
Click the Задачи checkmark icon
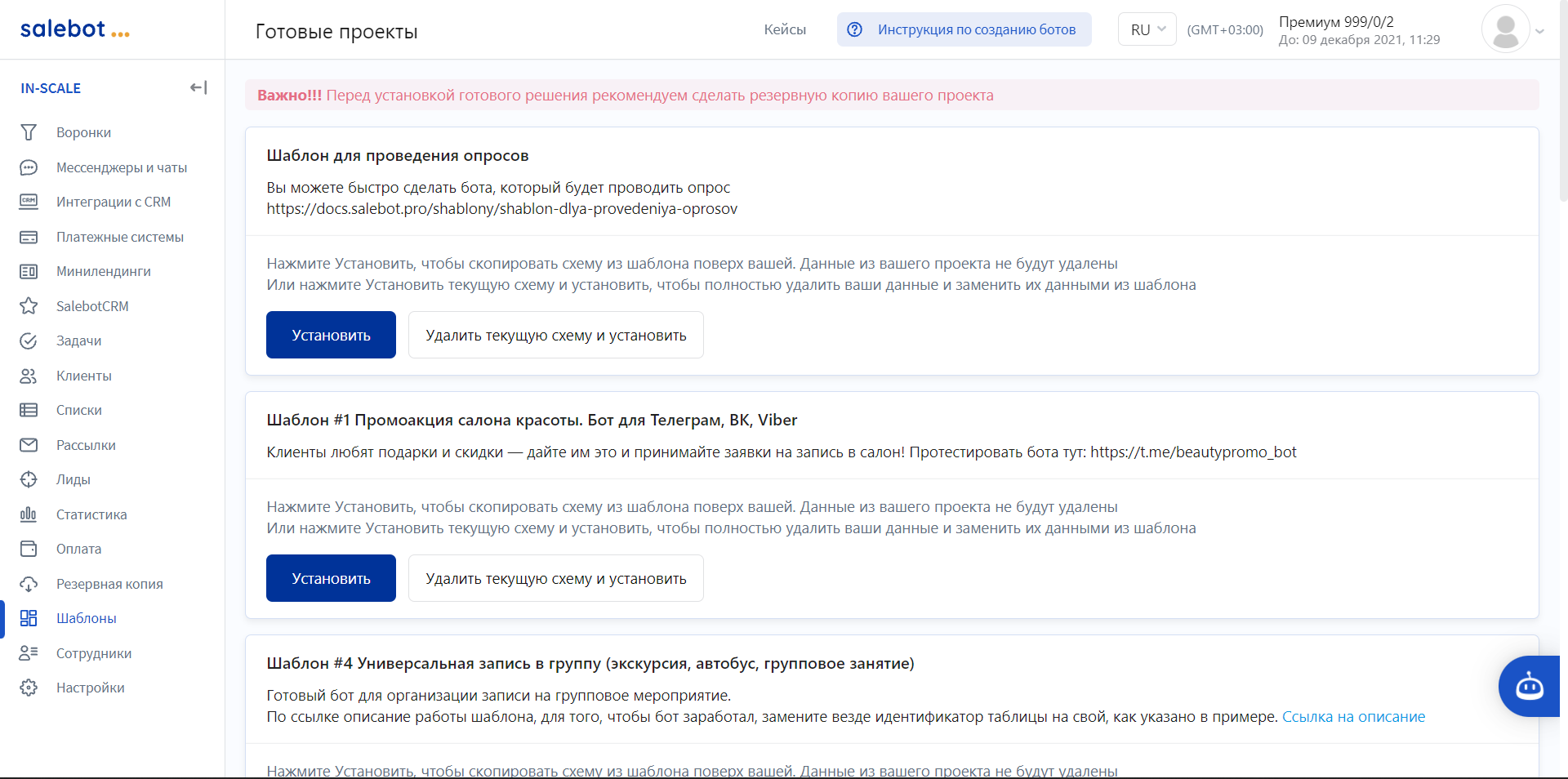(29, 341)
